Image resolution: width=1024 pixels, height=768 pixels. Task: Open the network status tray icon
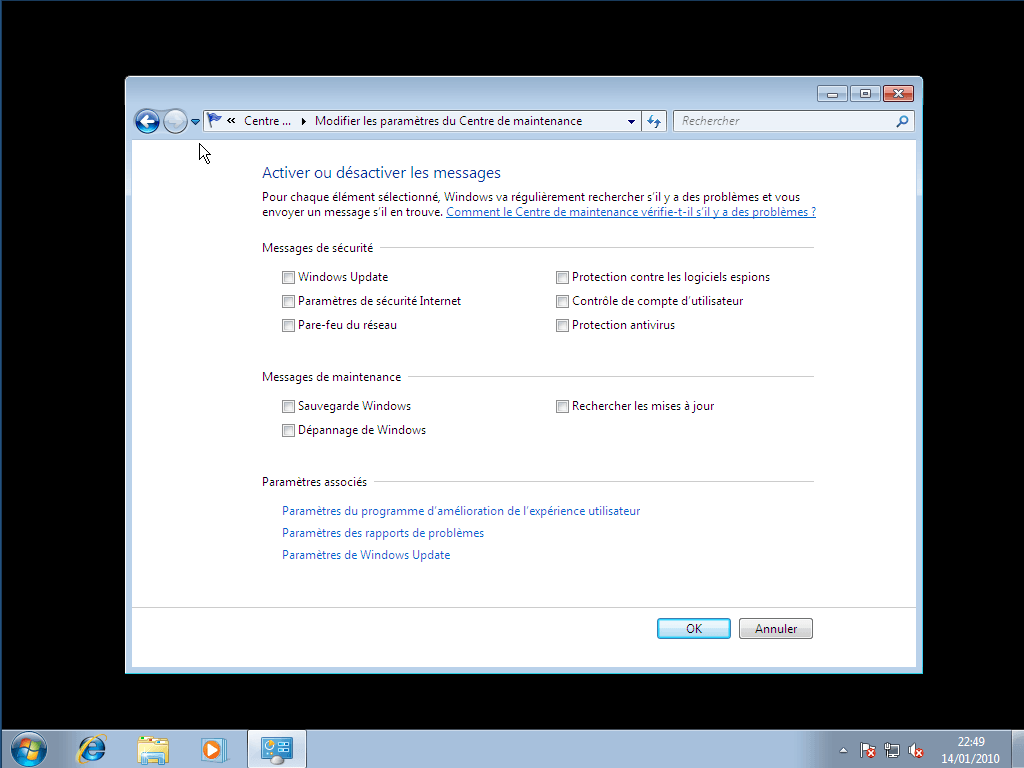click(891, 750)
